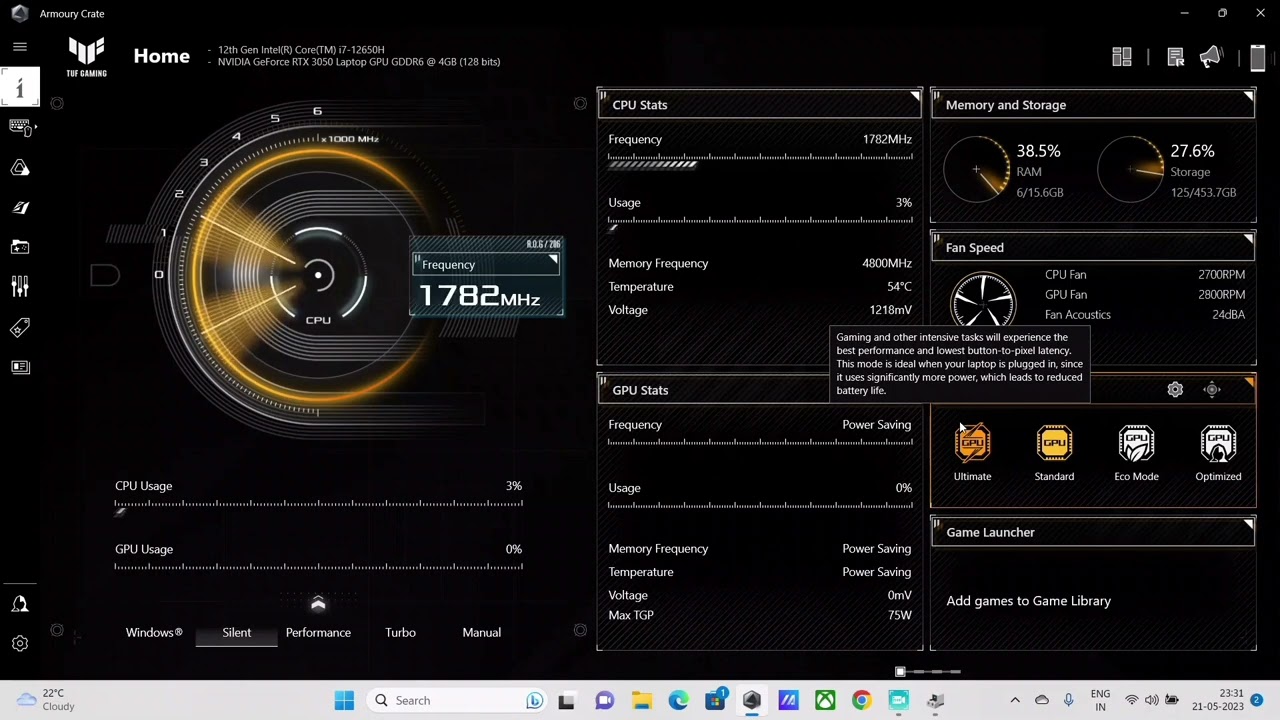Click the RAM usage dial
The height and width of the screenshot is (720, 1280).
coord(976,170)
